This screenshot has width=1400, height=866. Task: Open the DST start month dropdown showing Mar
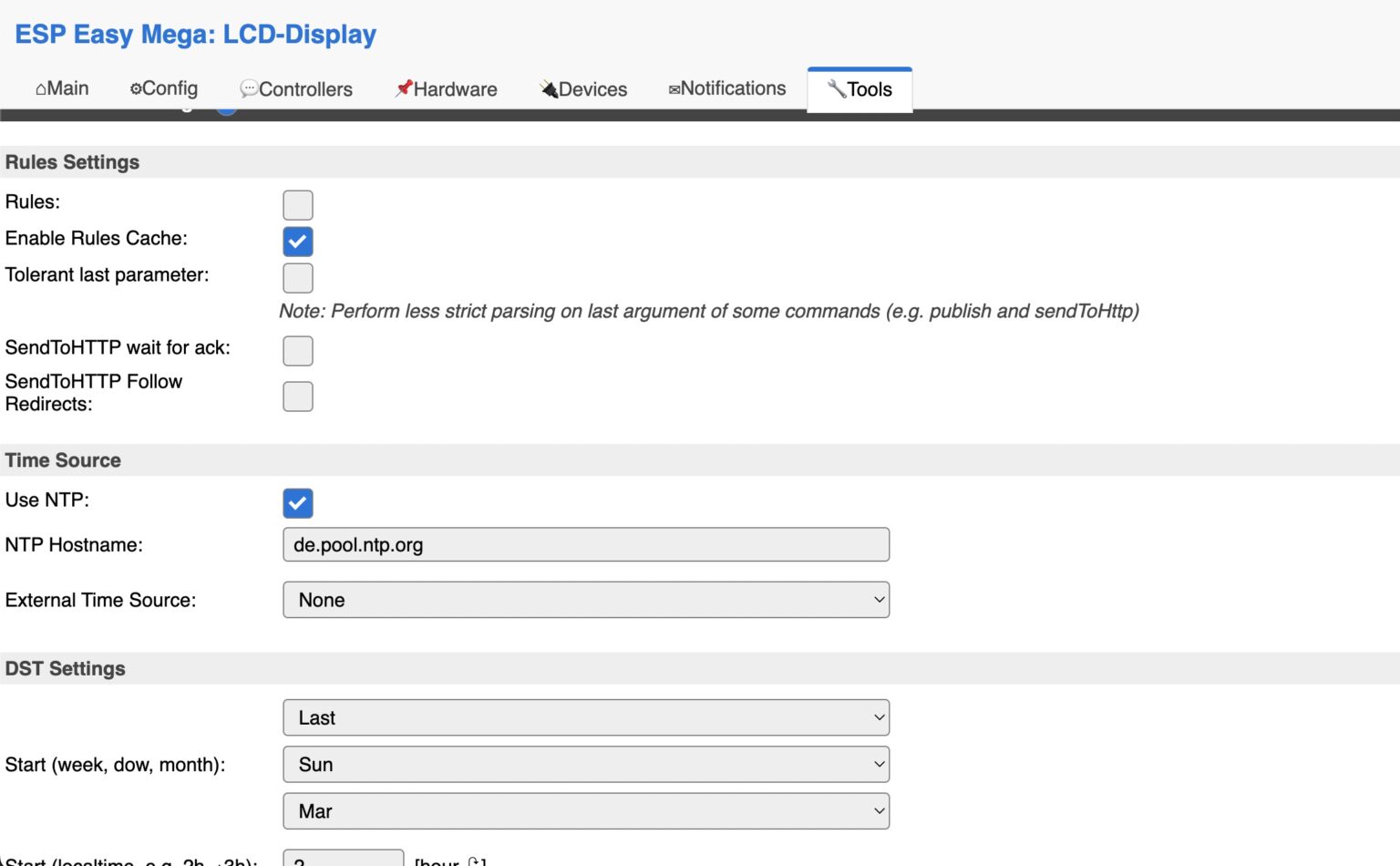click(x=586, y=811)
